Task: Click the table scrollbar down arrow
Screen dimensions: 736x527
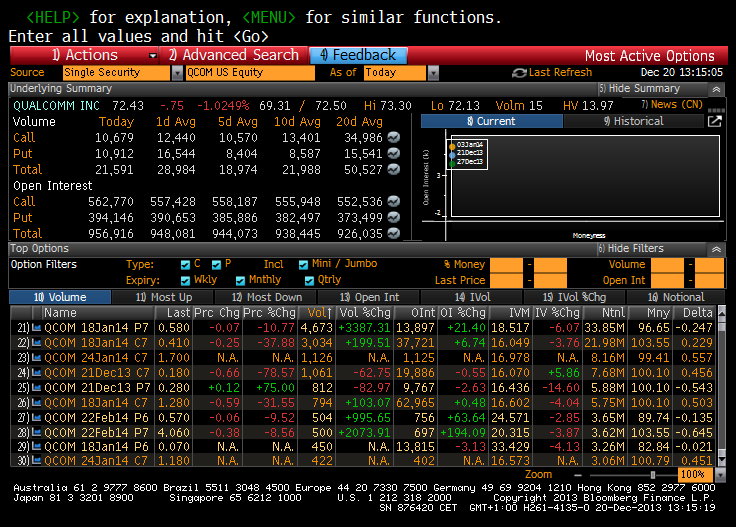Action: click(722, 460)
